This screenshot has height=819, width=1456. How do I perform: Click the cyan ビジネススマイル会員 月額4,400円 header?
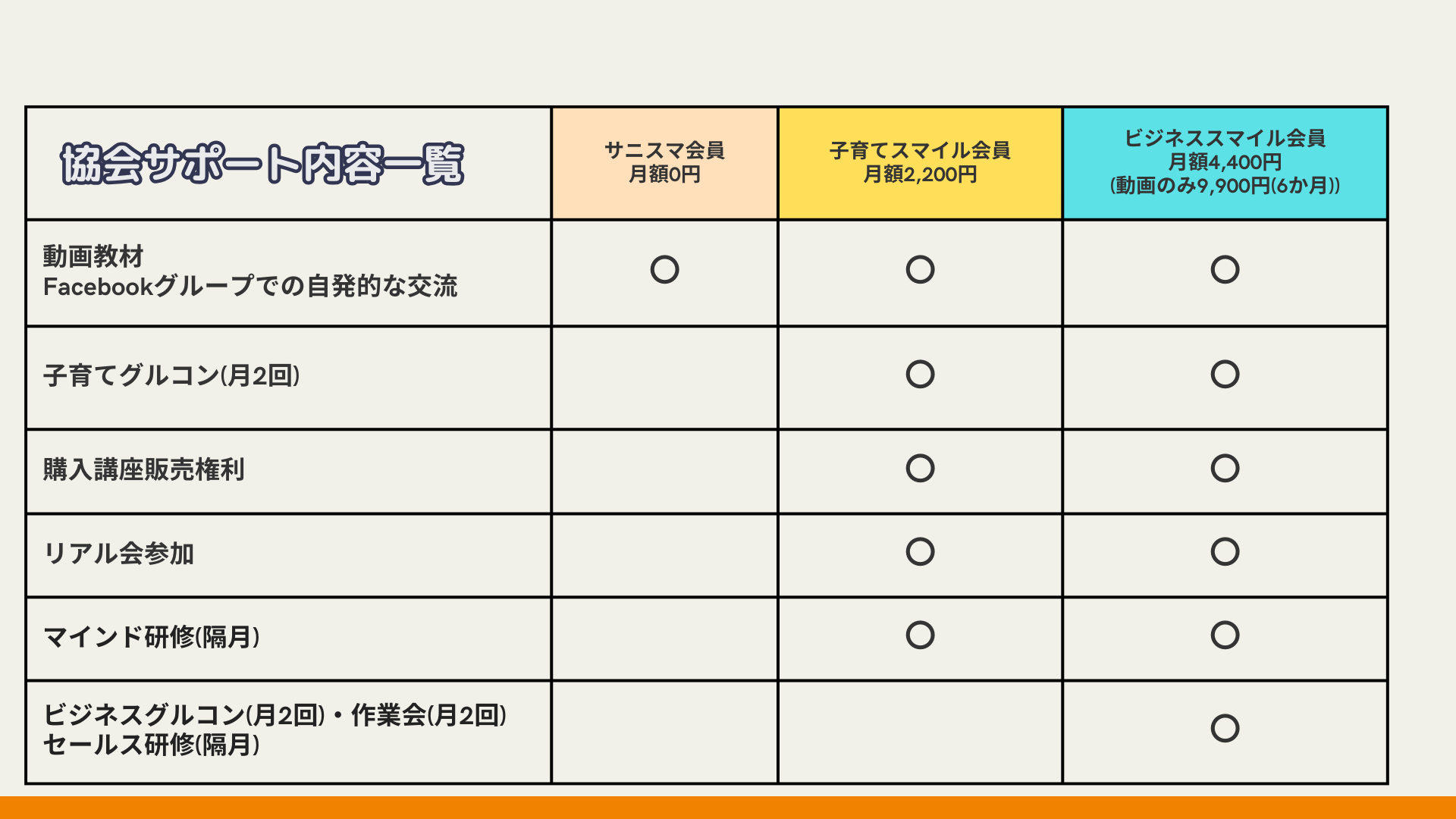1225,162
